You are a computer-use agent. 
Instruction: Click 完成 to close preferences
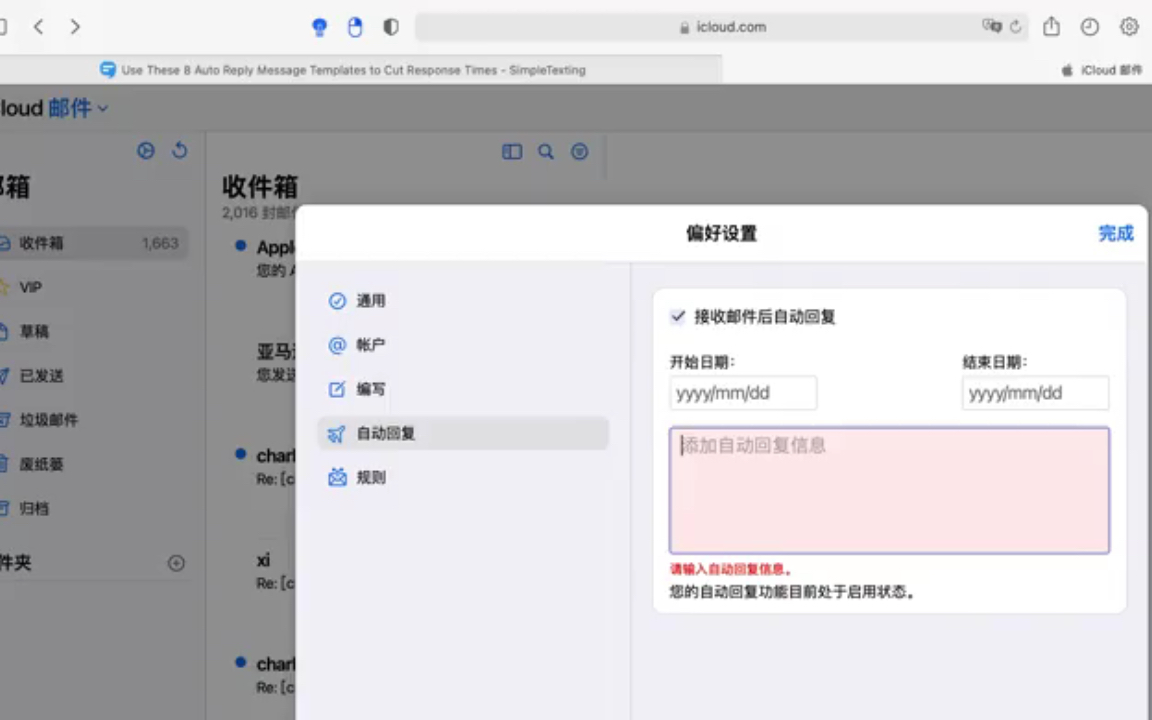1115,234
